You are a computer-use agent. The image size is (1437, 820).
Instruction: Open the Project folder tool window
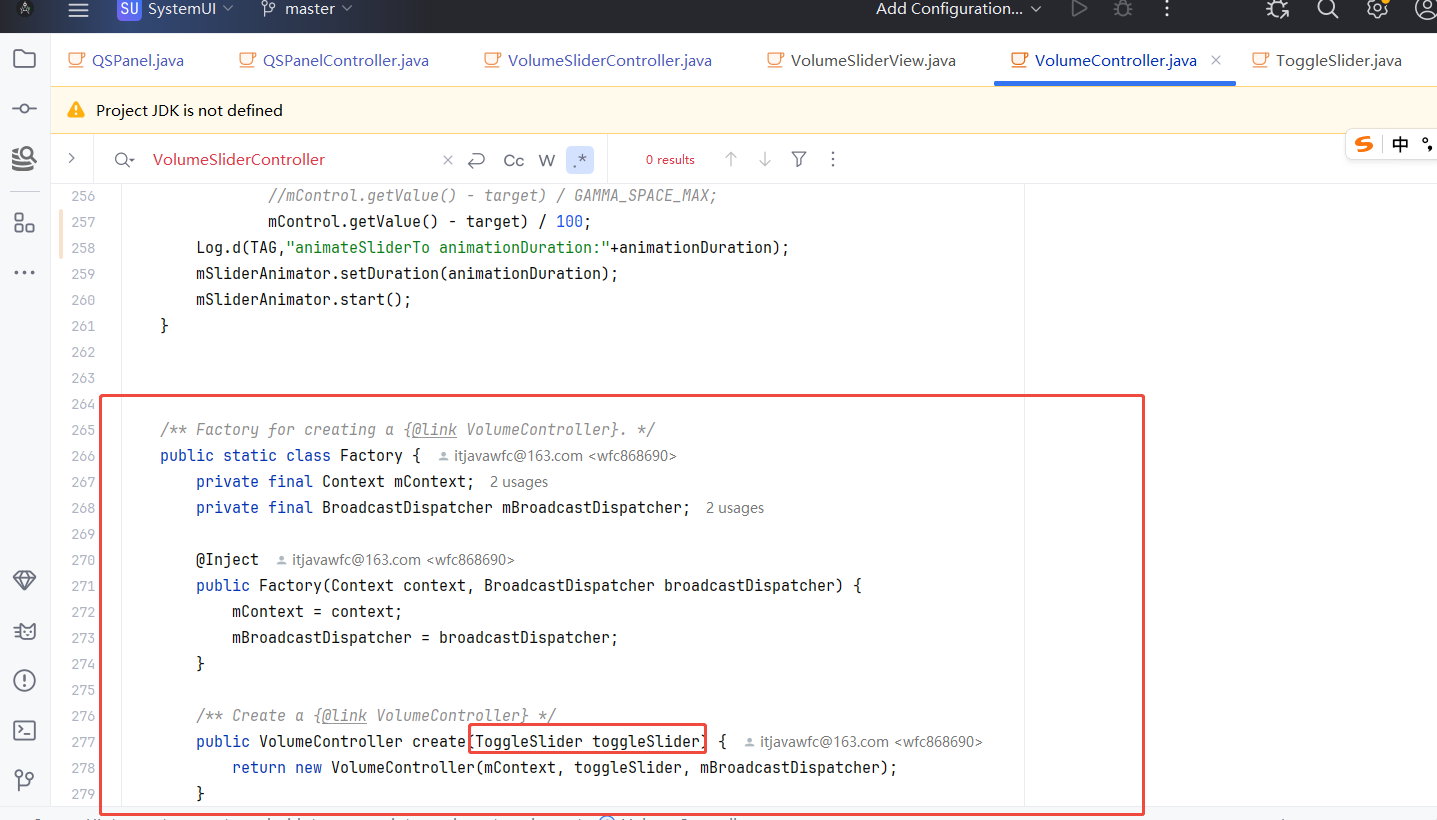24,59
